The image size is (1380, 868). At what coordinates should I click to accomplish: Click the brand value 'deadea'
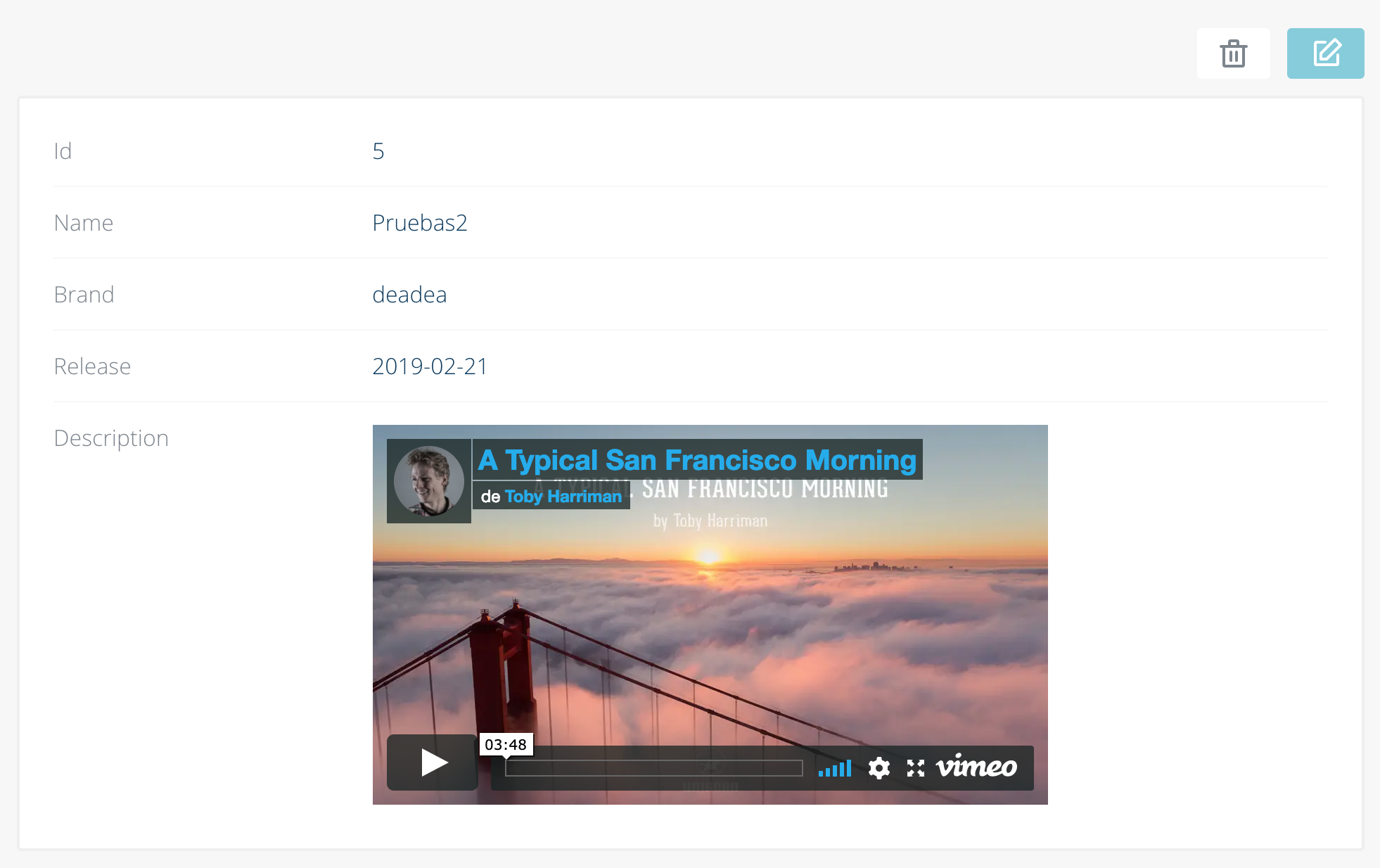click(x=409, y=295)
